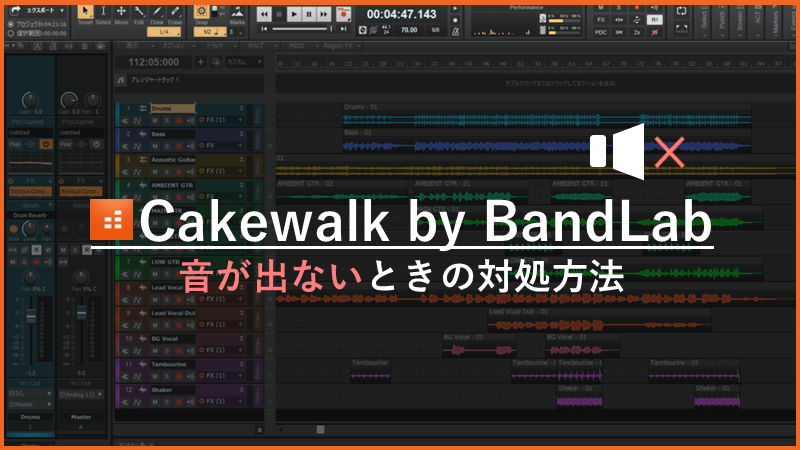Click the transport Record button

click(343, 14)
